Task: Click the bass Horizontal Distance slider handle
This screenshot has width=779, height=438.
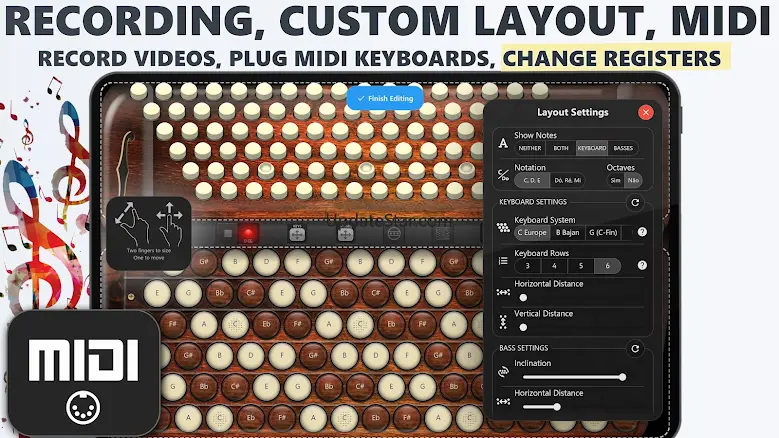Action: point(557,407)
